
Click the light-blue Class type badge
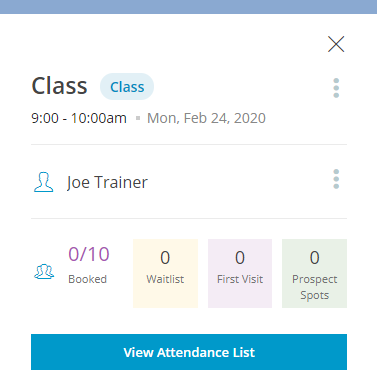pyautogui.click(x=127, y=87)
